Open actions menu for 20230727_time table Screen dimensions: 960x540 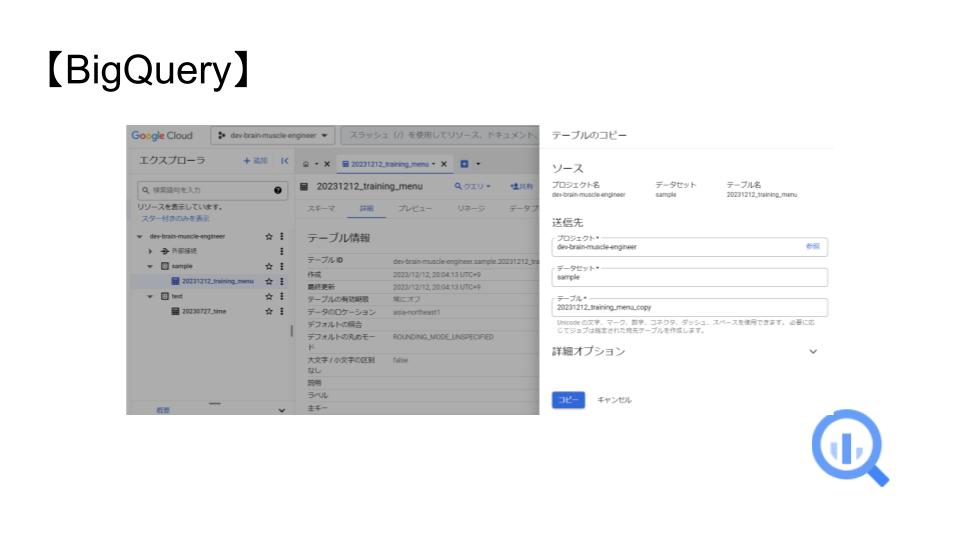282,311
